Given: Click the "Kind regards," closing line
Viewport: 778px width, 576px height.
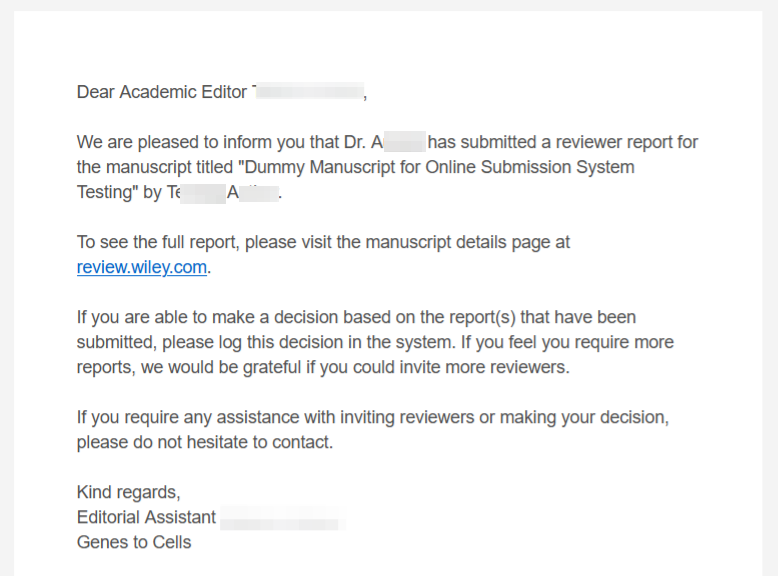Looking at the screenshot, I should click(129, 492).
